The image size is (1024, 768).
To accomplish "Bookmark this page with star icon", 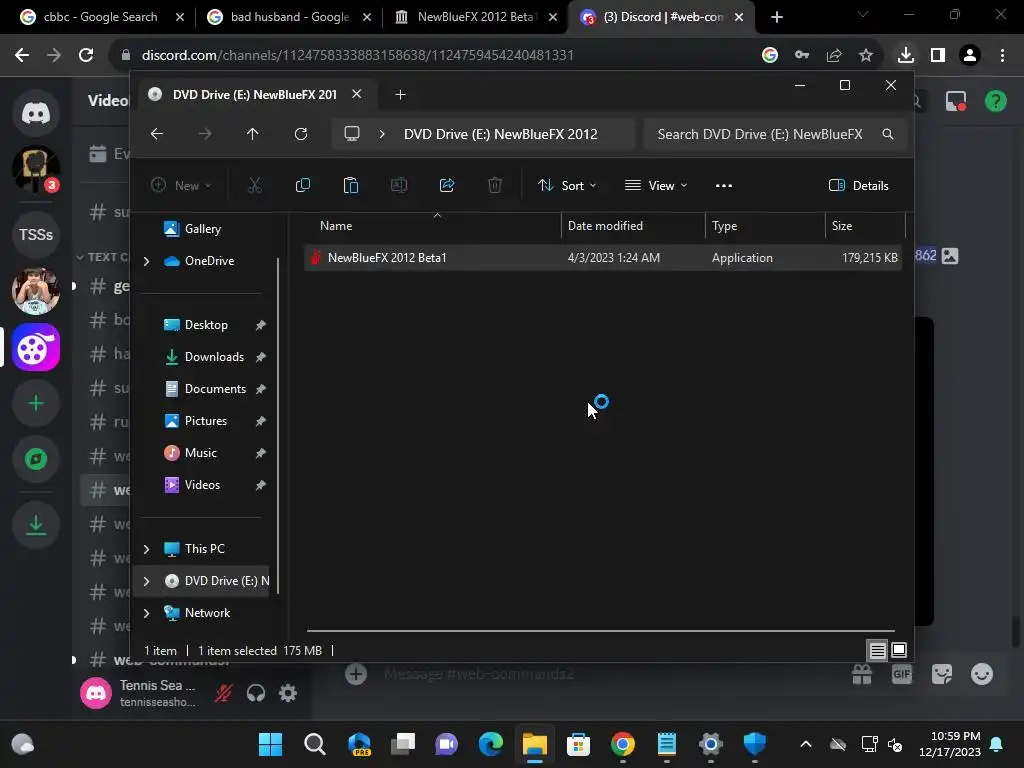I will pos(865,55).
